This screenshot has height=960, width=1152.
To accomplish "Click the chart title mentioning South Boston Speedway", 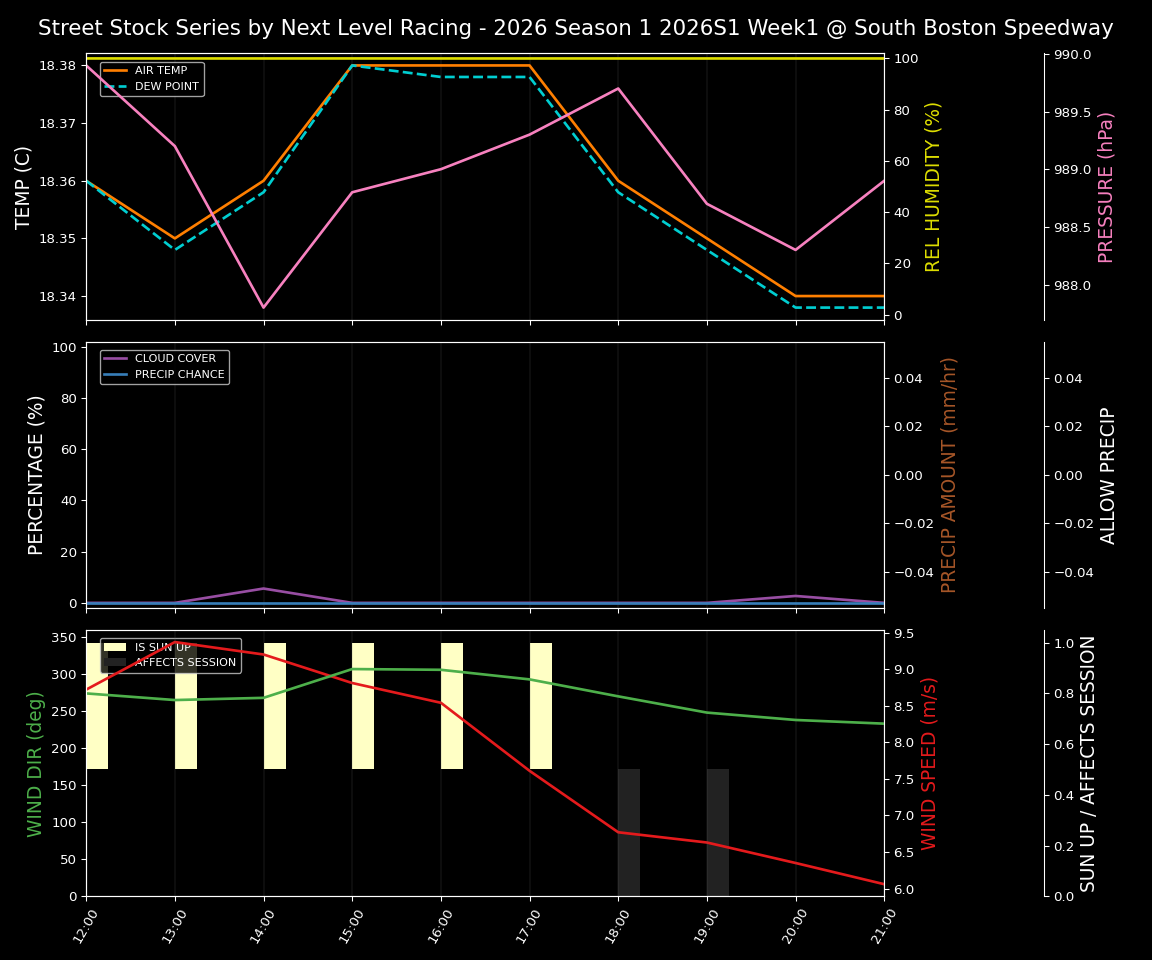I will coord(575,27).
